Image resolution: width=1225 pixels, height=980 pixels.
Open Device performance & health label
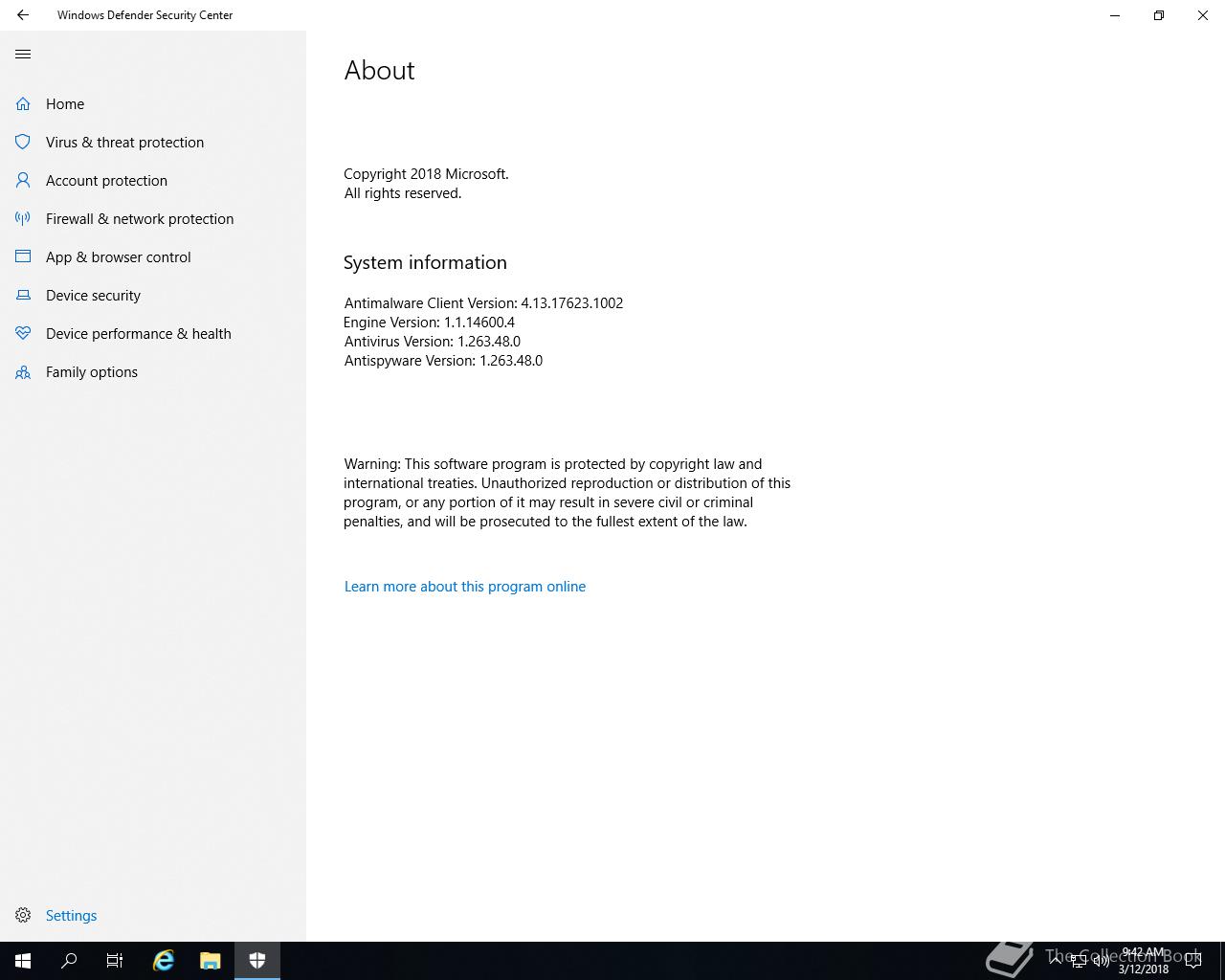pyautogui.click(x=139, y=333)
